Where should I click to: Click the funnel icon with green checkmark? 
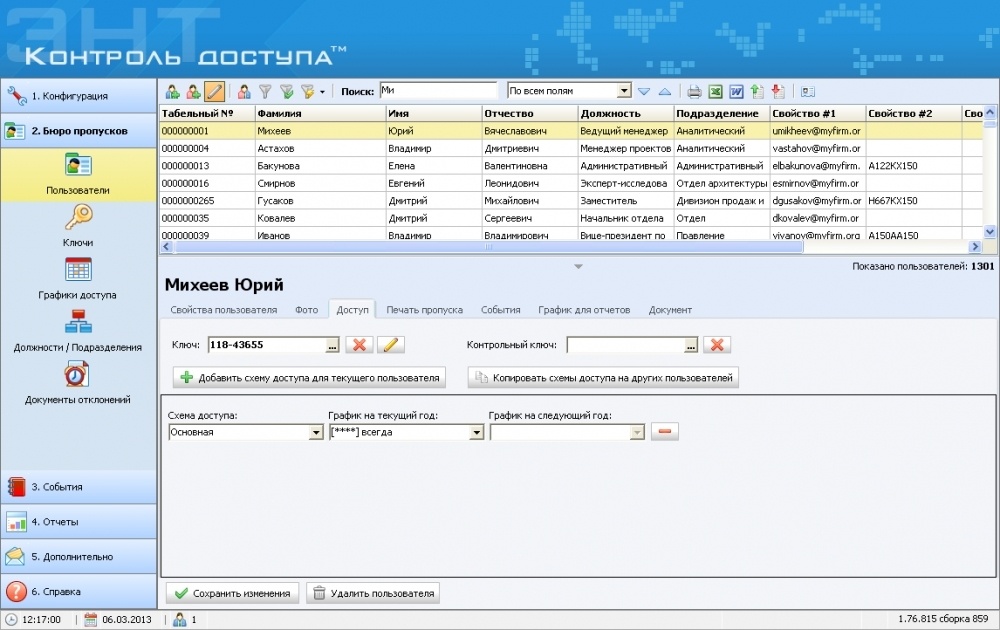click(287, 92)
